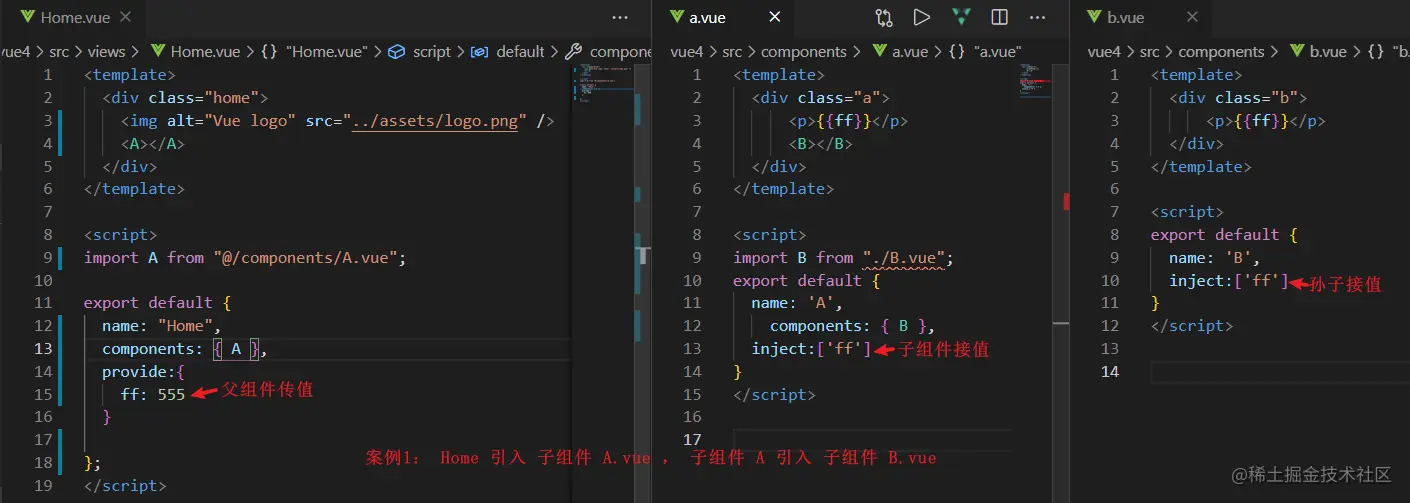
Task: Select 'src' in b.vue breadcrumb
Action: coord(1150,52)
